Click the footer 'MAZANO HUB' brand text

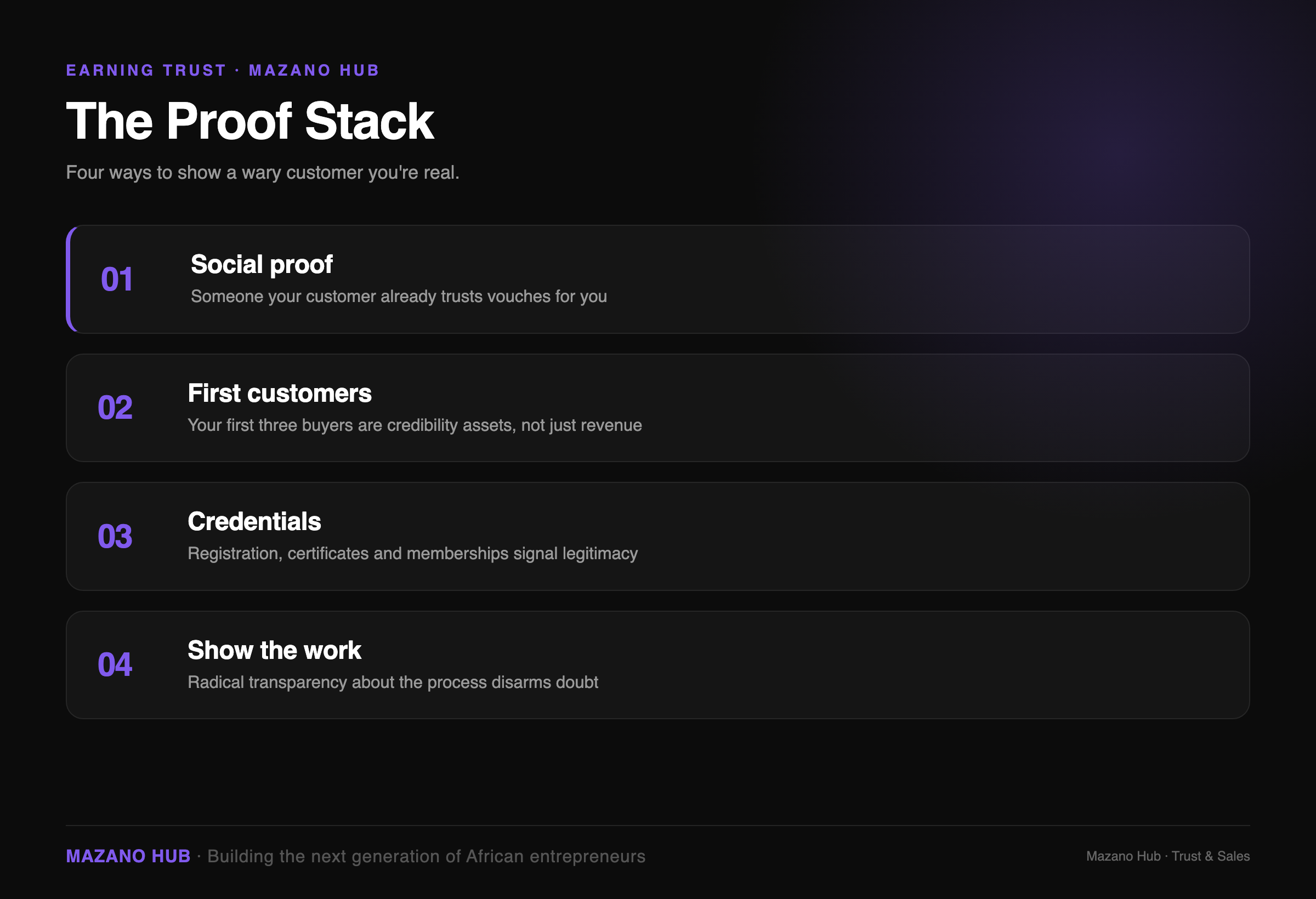click(x=128, y=856)
